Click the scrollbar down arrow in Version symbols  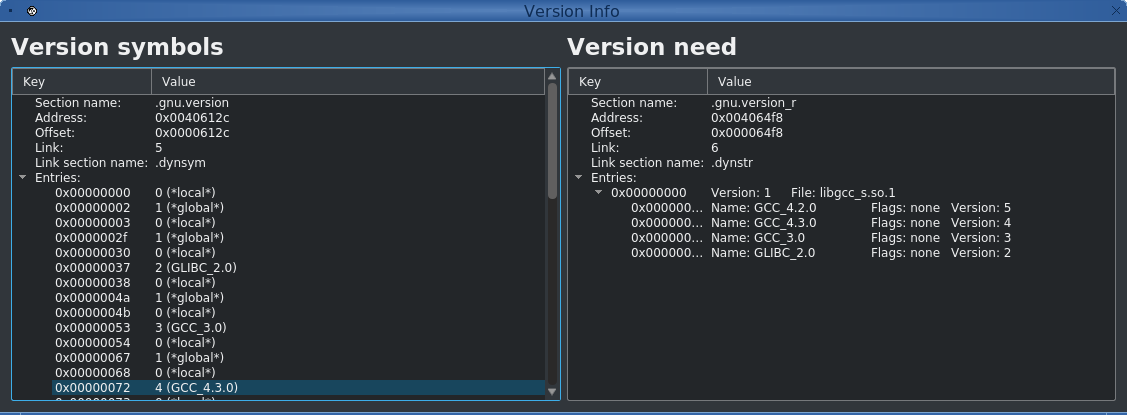coord(552,392)
